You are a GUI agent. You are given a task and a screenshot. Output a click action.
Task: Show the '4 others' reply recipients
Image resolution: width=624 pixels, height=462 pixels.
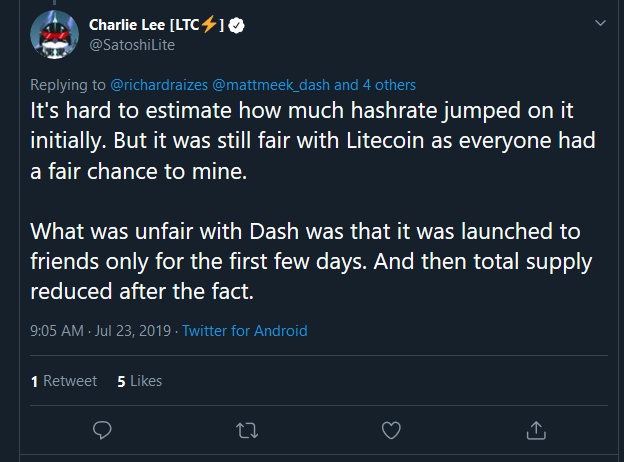(x=390, y=85)
